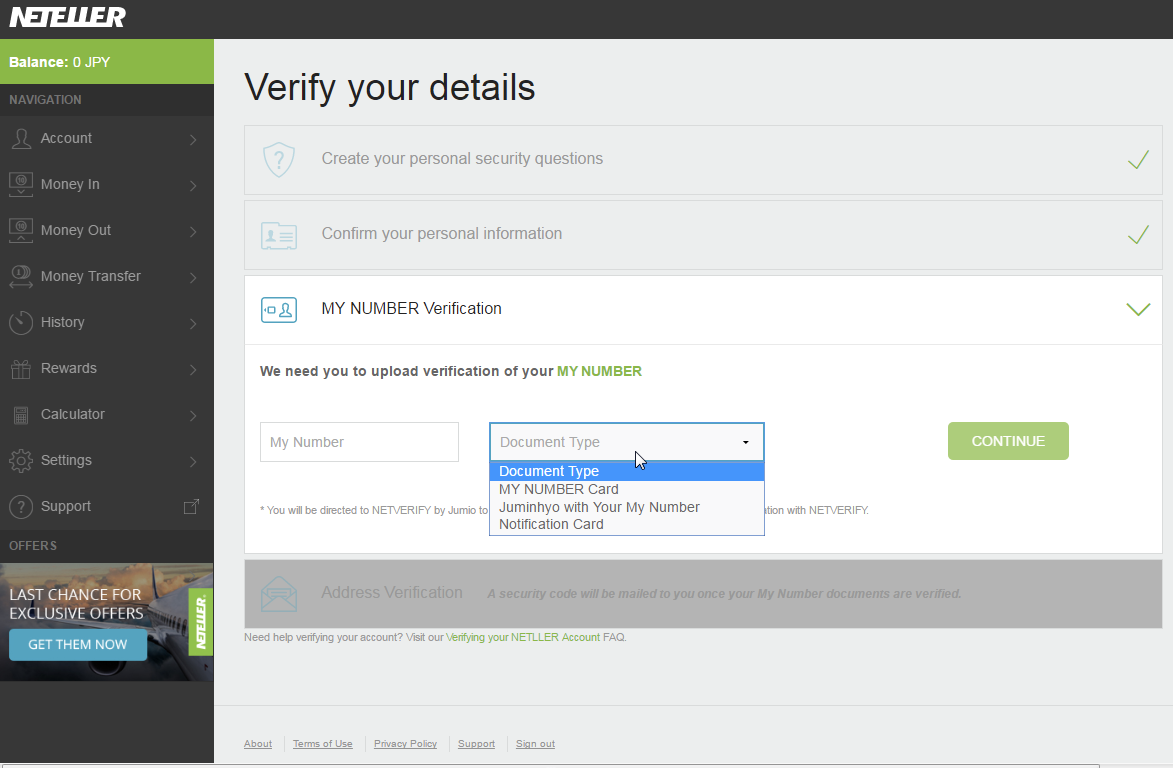Click the CONTINUE button
The height and width of the screenshot is (768, 1173).
point(1008,441)
